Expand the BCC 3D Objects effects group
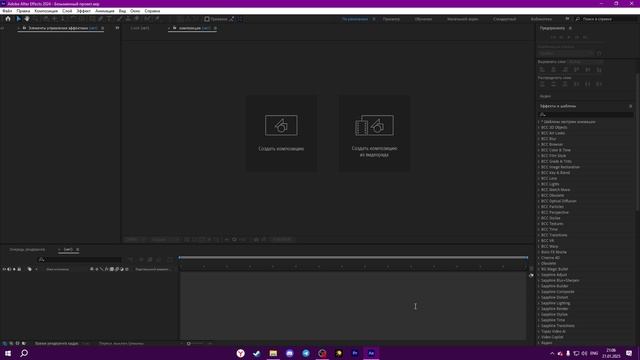 coord(539,127)
